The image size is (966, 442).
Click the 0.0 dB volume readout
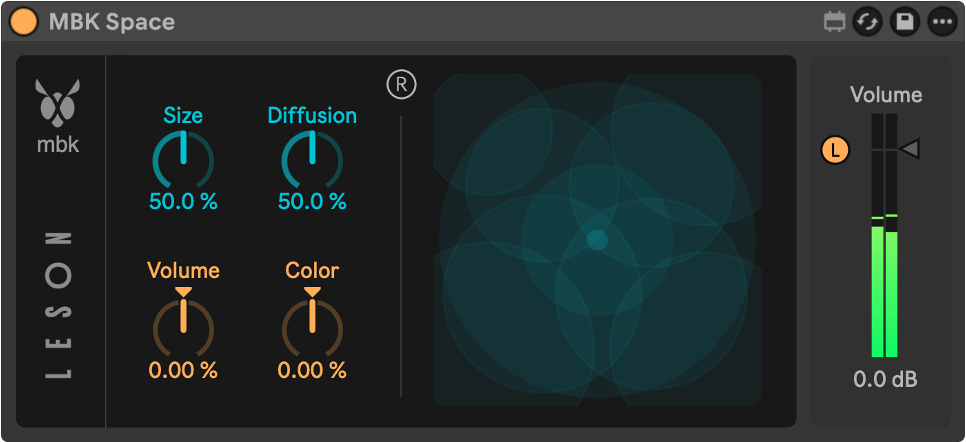885,379
